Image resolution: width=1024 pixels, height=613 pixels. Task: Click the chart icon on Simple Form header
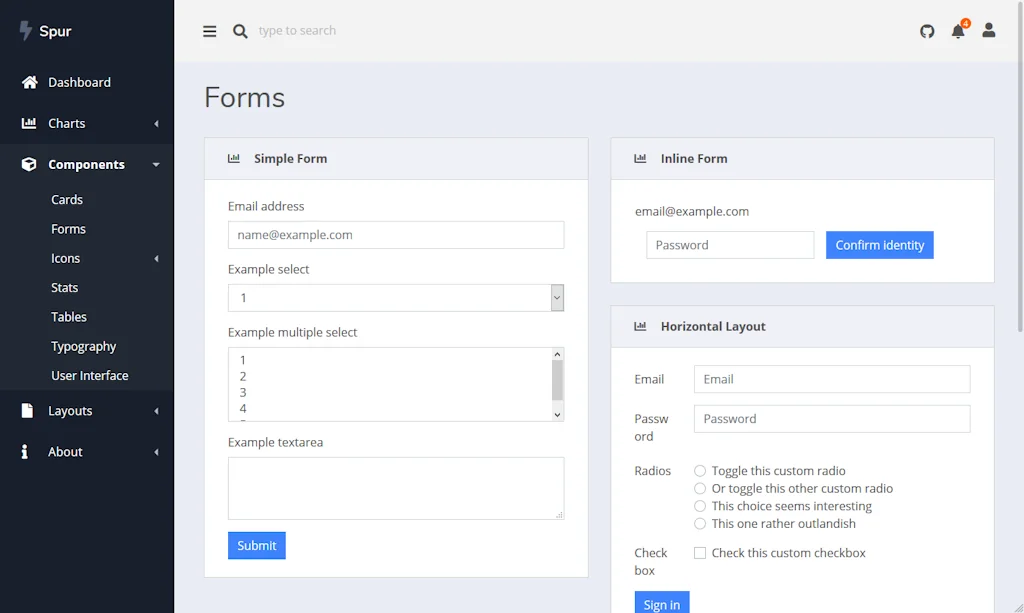click(x=233, y=158)
